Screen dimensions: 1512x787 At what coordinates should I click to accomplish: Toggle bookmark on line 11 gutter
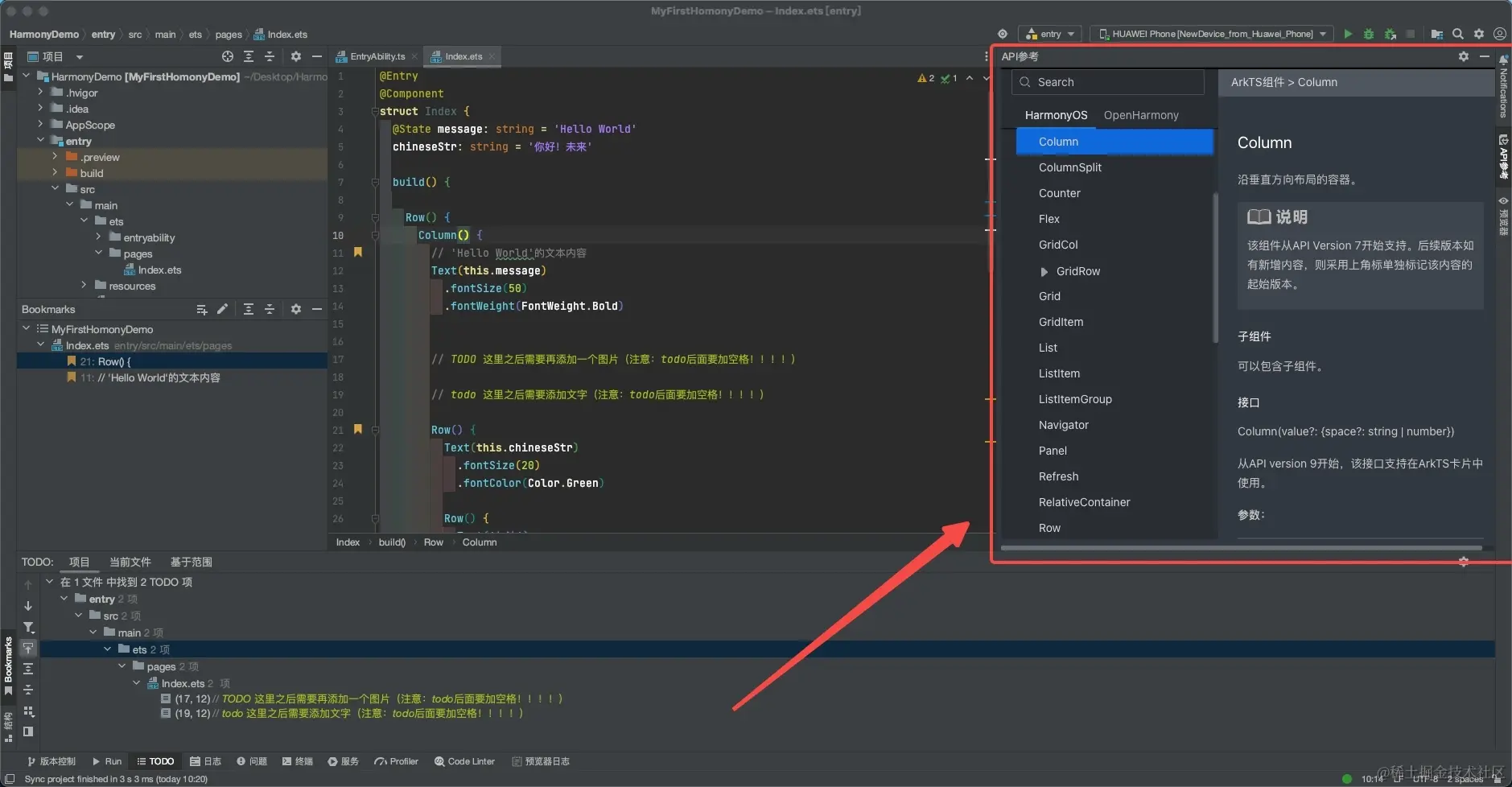(358, 253)
